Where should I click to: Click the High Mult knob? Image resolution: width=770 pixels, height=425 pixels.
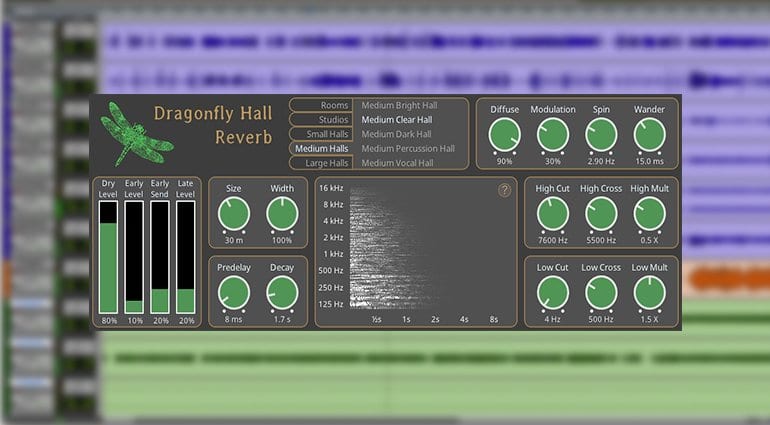coord(649,214)
